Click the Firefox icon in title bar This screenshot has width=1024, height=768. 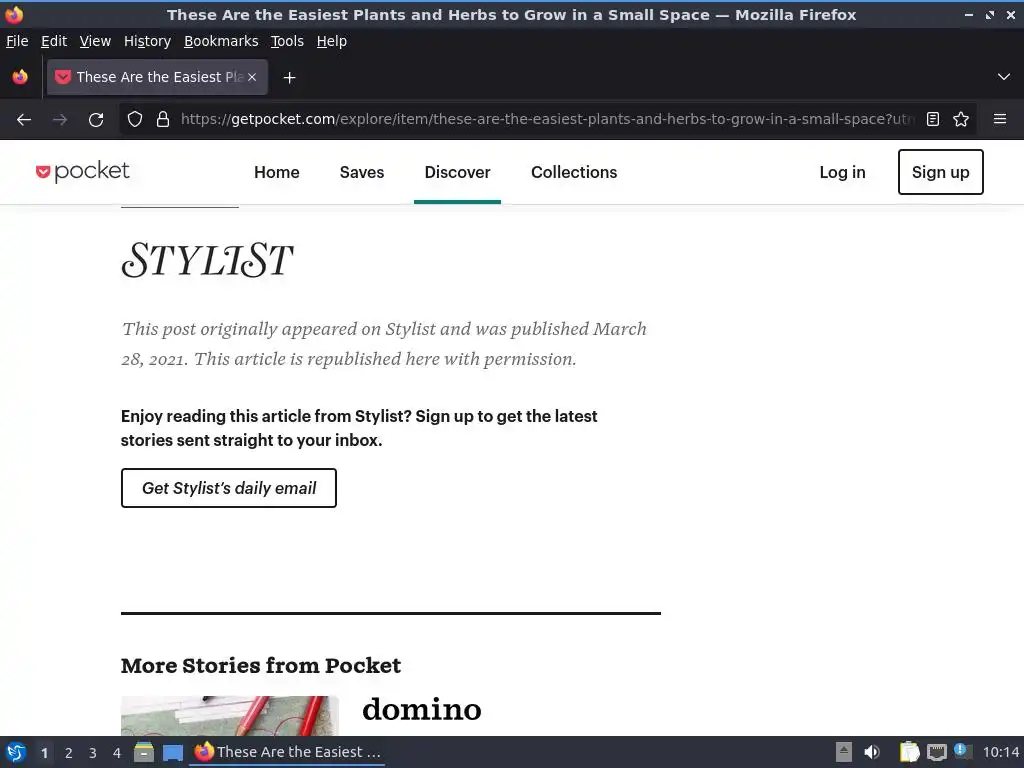pos(14,14)
